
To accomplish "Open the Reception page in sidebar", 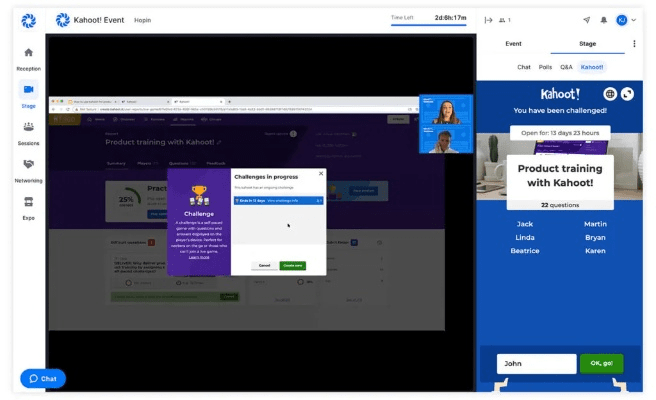I will click(28, 58).
